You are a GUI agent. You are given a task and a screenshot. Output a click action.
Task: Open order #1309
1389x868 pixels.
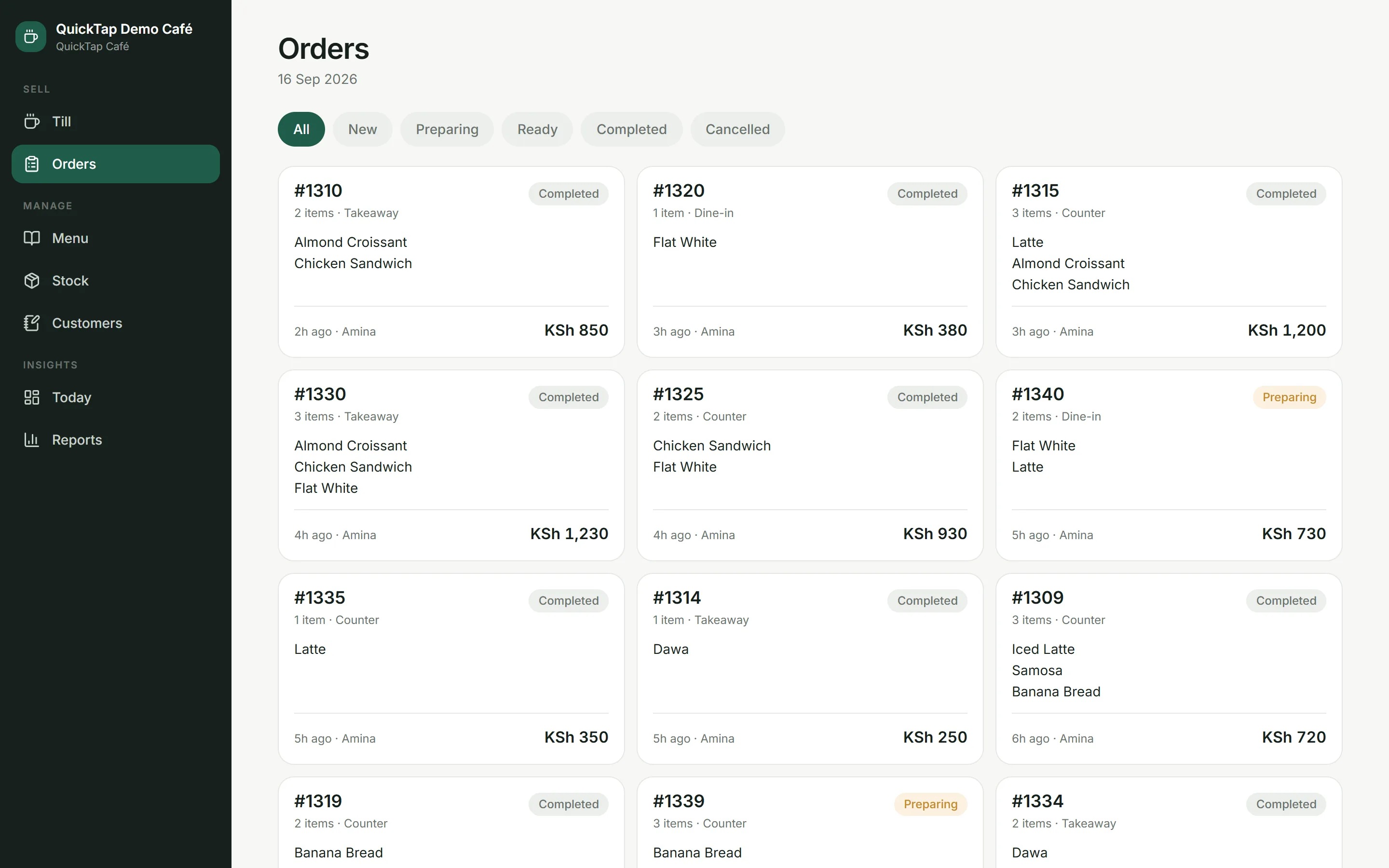pyautogui.click(x=1169, y=669)
